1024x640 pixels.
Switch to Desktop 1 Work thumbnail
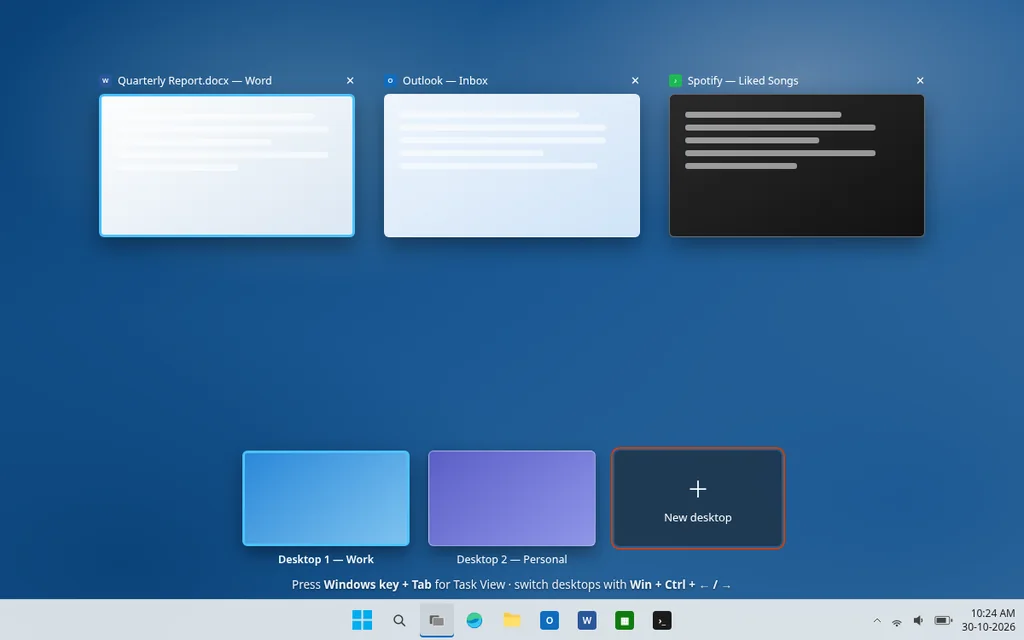pyautogui.click(x=326, y=498)
